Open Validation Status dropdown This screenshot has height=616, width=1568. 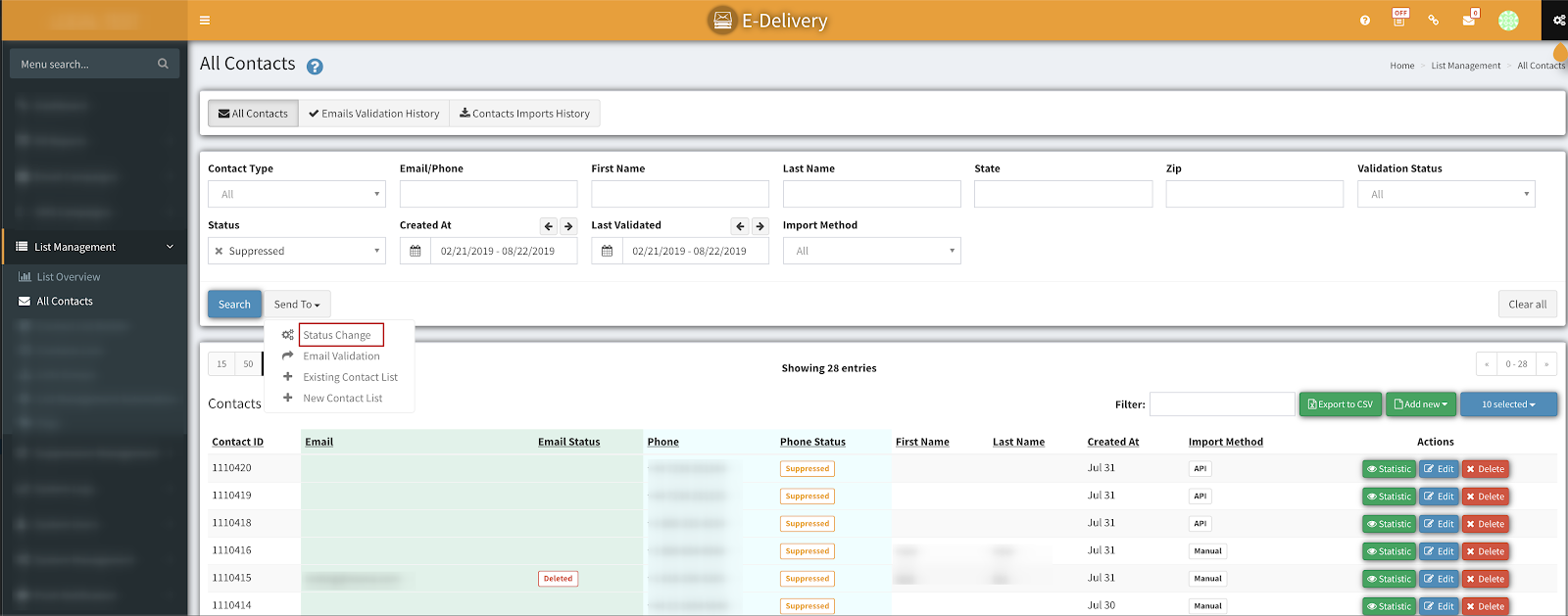point(1445,194)
